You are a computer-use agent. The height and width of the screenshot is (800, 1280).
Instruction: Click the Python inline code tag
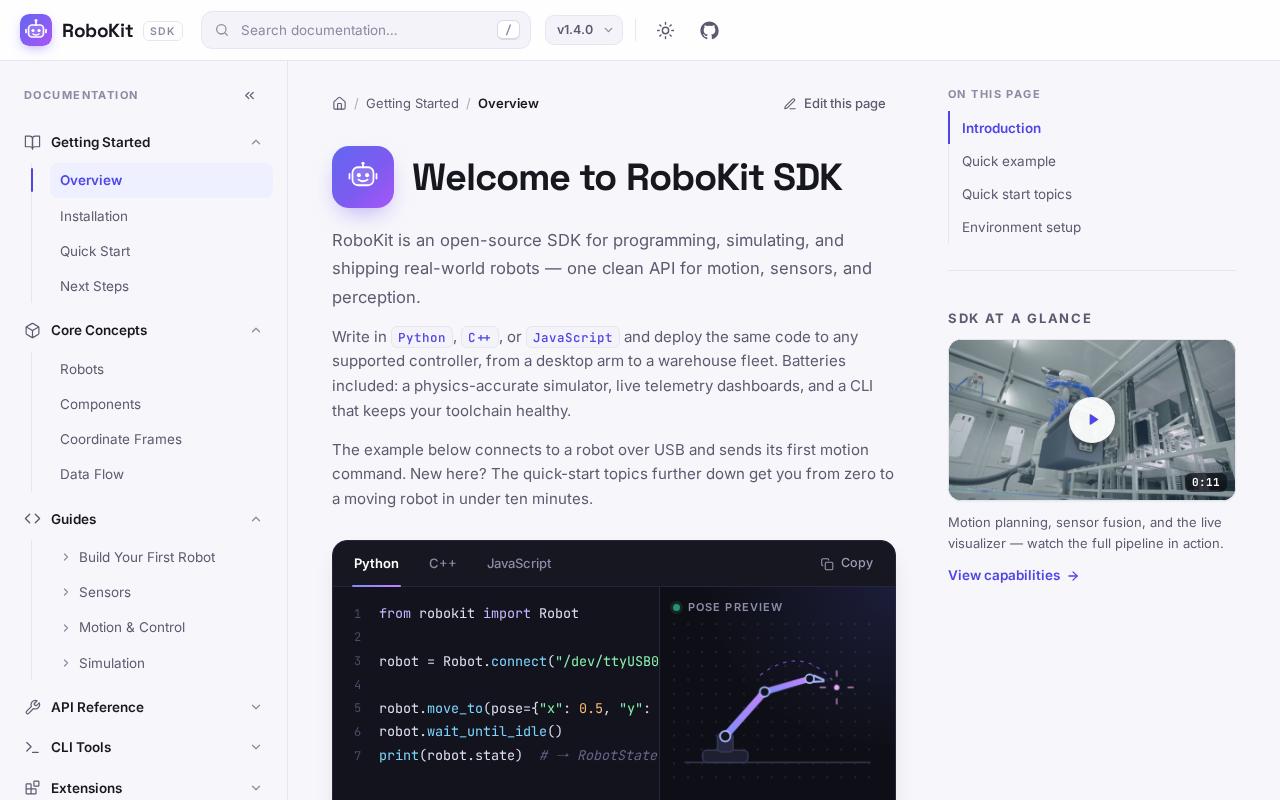click(x=422, y=337)
